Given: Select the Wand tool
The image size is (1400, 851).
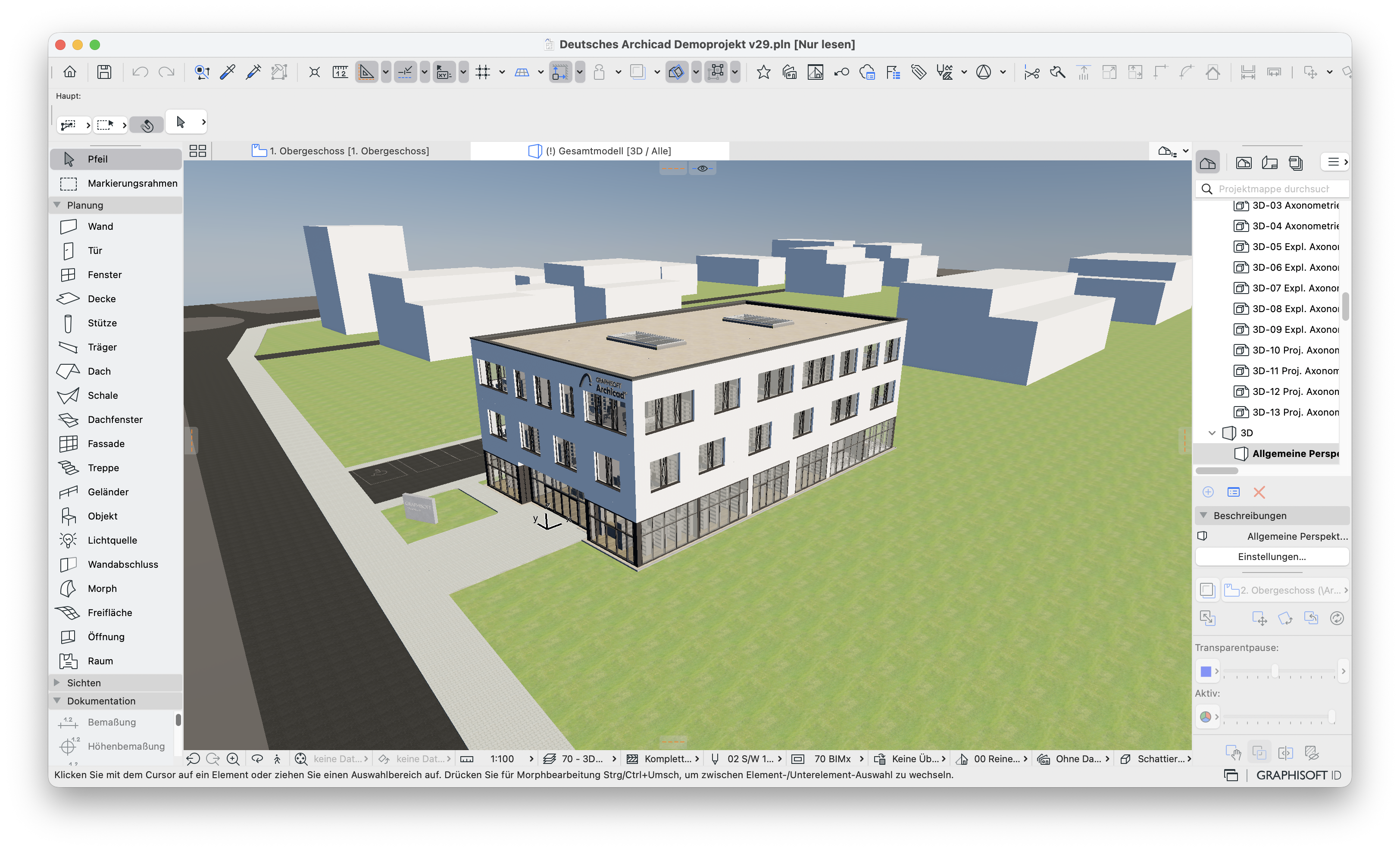Looking at the screenshot, I should pos(116,226).
